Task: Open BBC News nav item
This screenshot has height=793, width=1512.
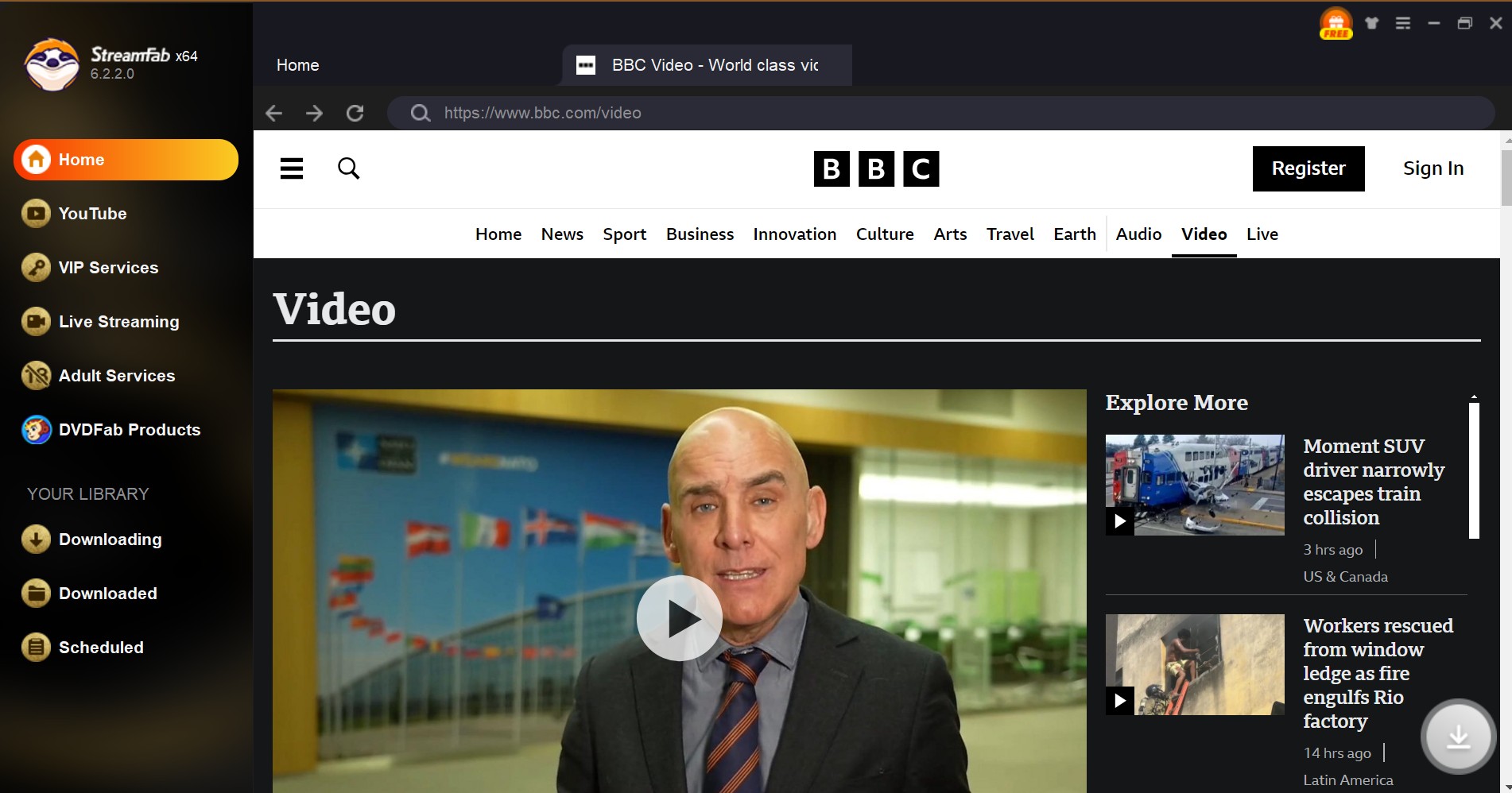Action: [x=562, y=234]
